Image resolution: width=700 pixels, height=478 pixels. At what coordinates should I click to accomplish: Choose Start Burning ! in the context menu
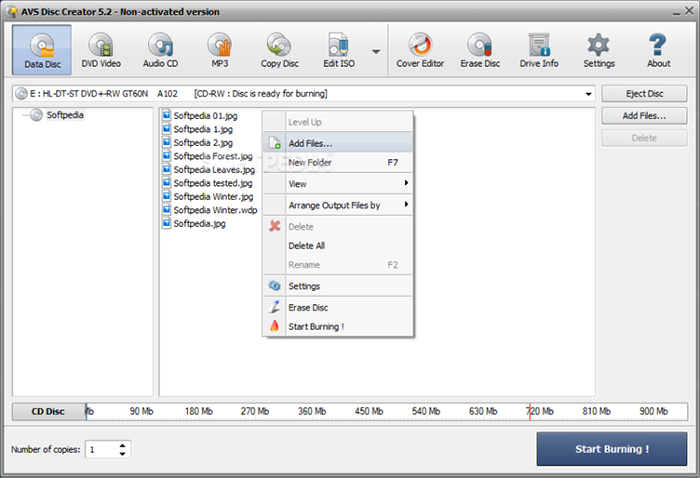coord(338,326)
